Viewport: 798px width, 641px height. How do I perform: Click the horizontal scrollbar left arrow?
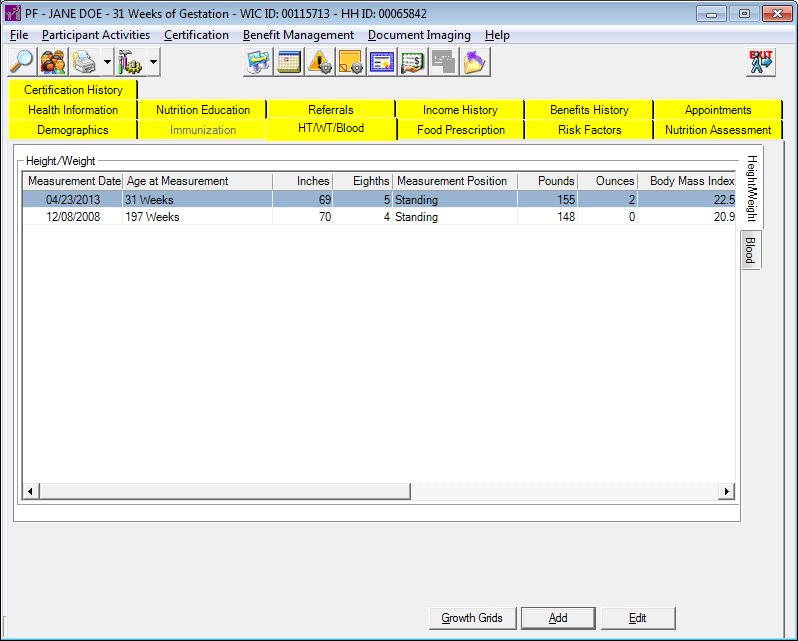pos(31,491)
